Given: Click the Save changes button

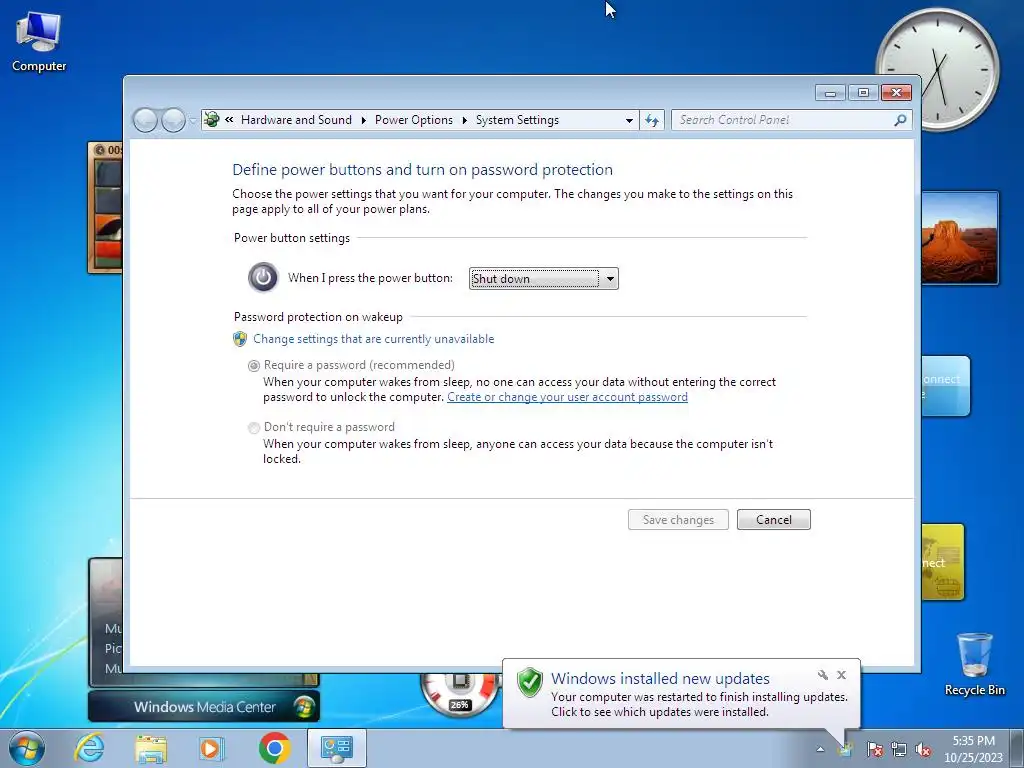Looking at the screenshot, I should [678, 520].
